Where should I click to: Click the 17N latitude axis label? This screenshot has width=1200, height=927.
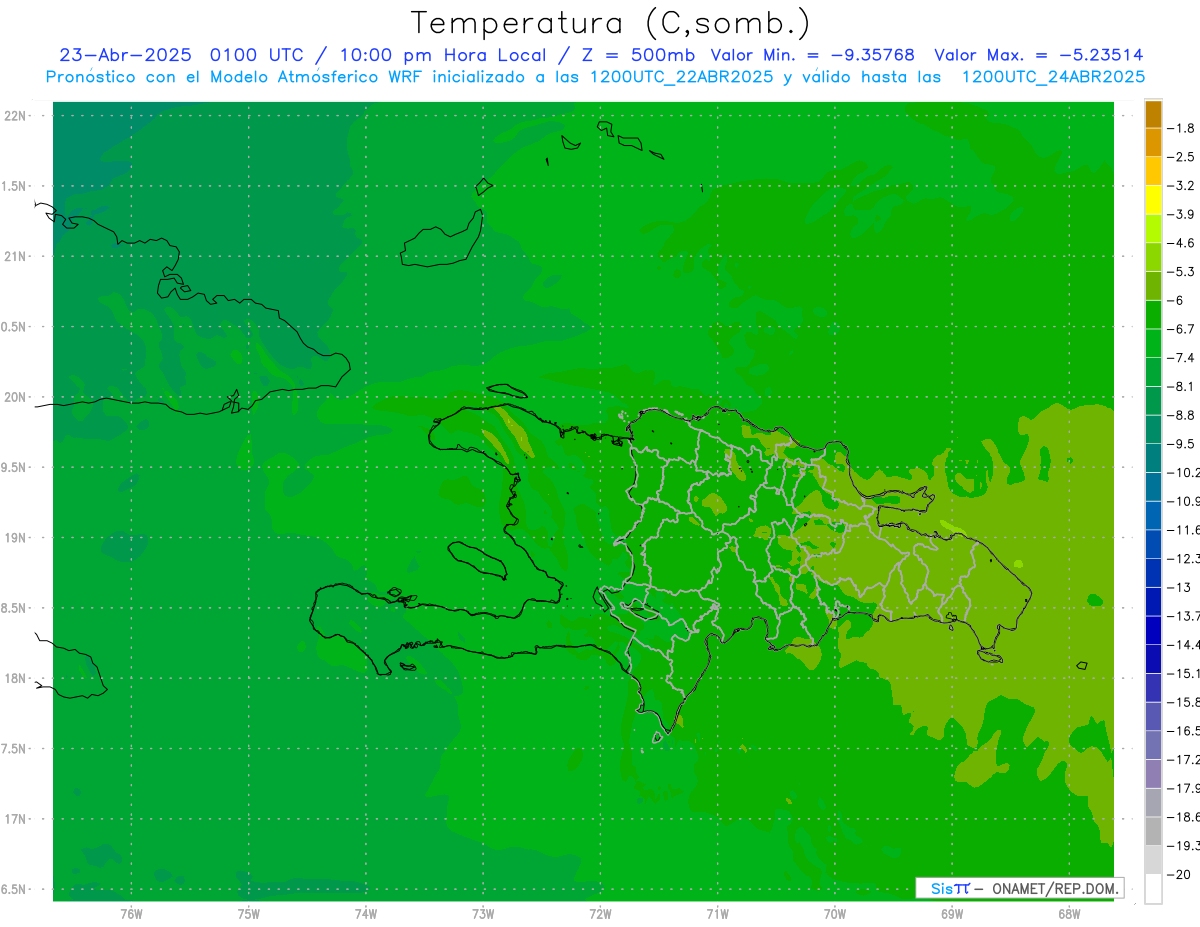click(x=15, y=819)
